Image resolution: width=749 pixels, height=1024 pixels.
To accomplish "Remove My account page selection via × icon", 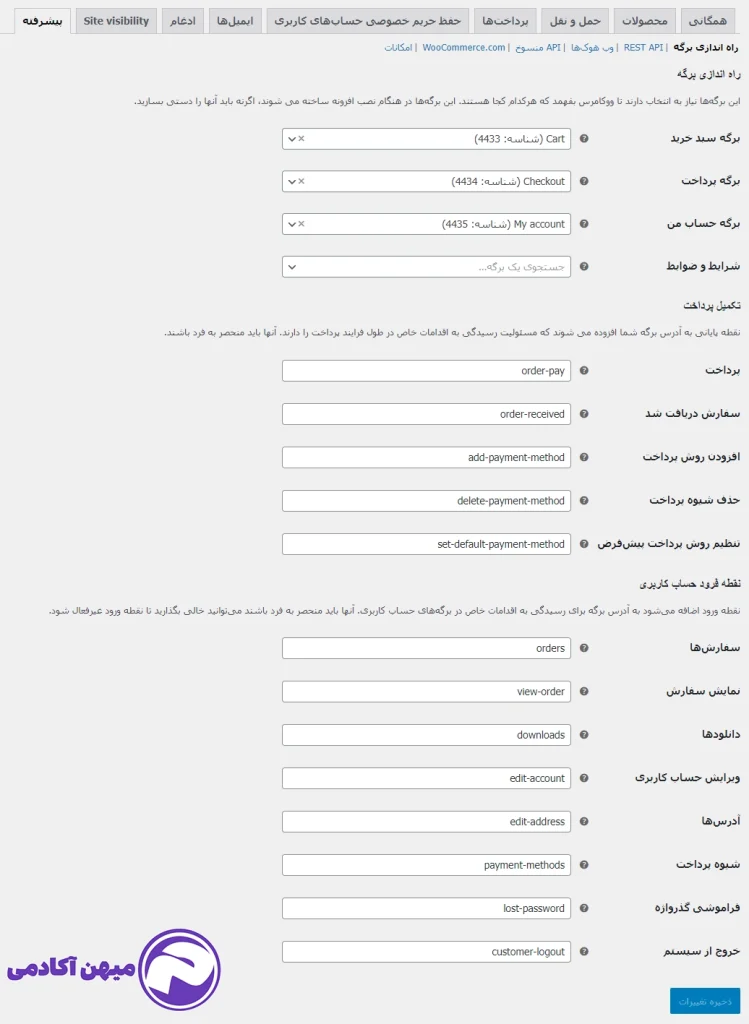I will [x=301, y=224].
